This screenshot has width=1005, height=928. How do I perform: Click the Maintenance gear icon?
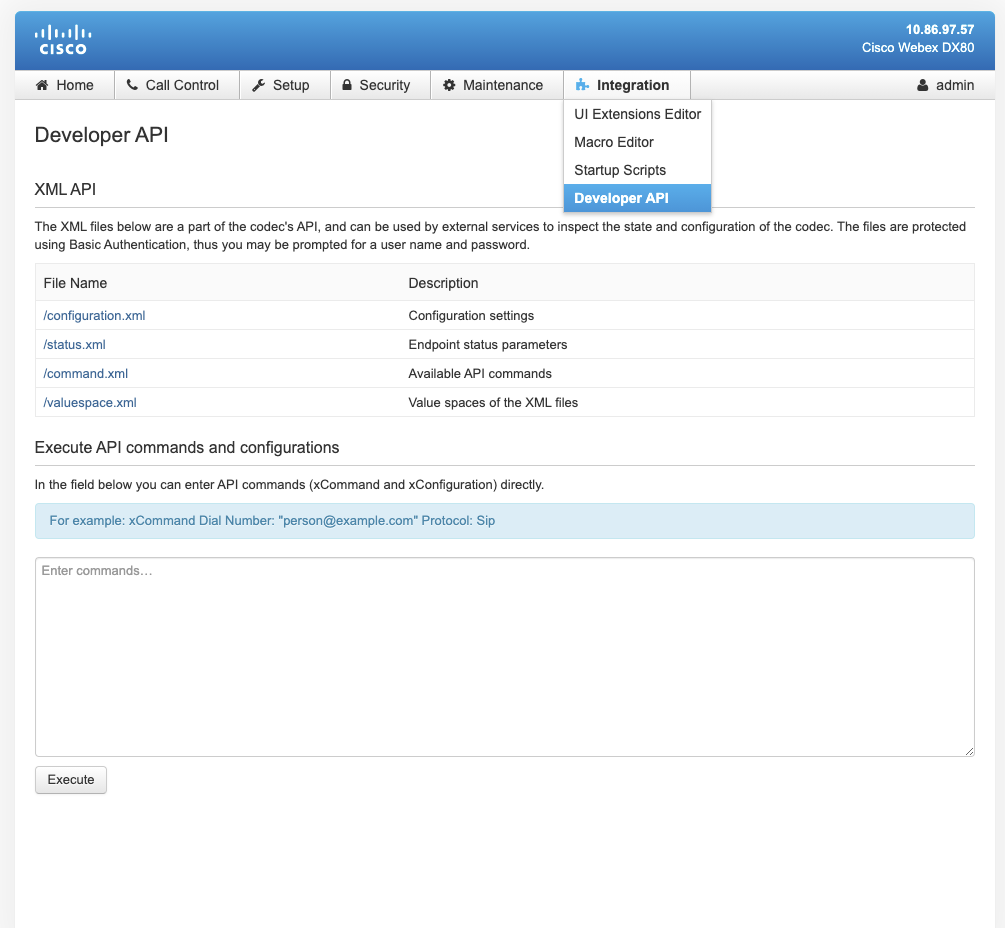(449, 86)
